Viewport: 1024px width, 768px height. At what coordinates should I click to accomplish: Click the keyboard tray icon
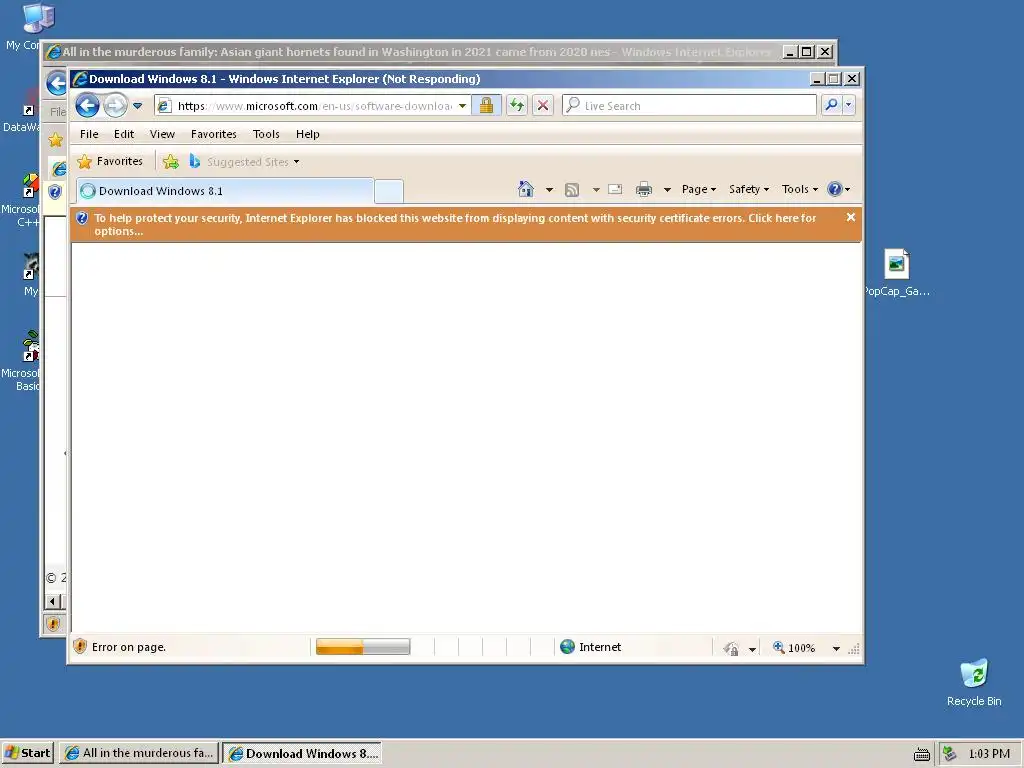coord(921,754)
